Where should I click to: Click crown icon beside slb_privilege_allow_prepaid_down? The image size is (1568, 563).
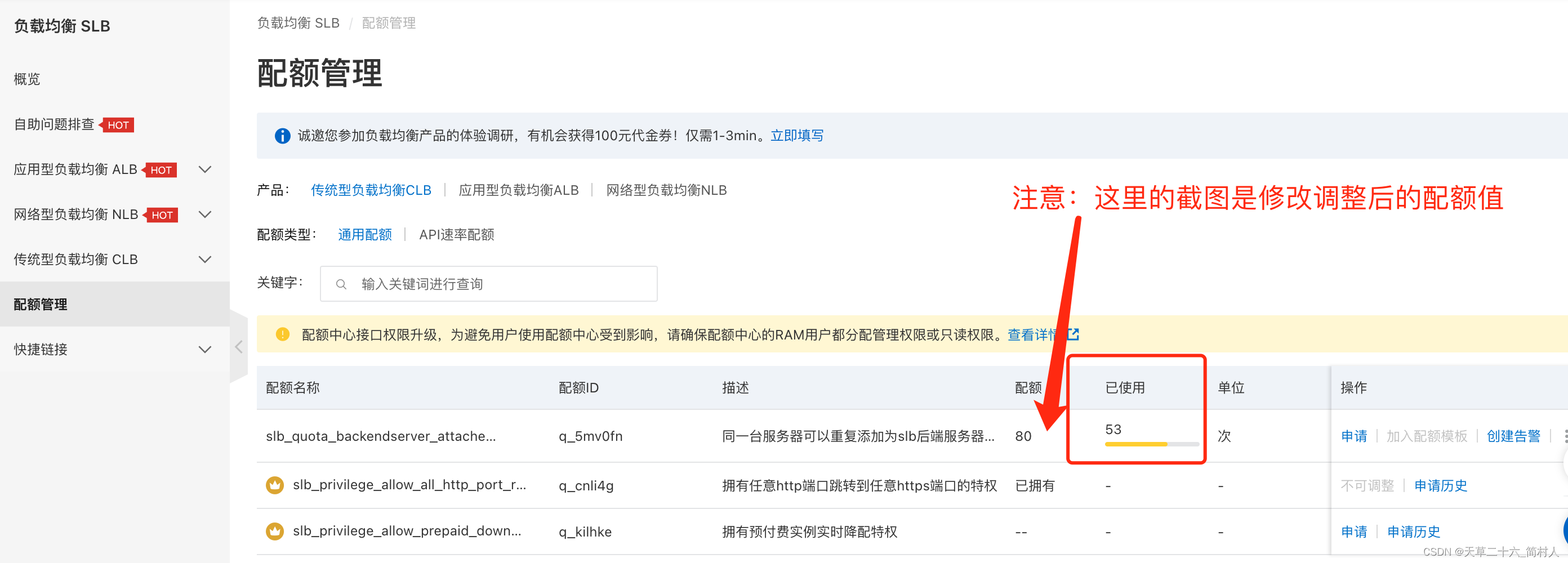click(x=275, y=531)
